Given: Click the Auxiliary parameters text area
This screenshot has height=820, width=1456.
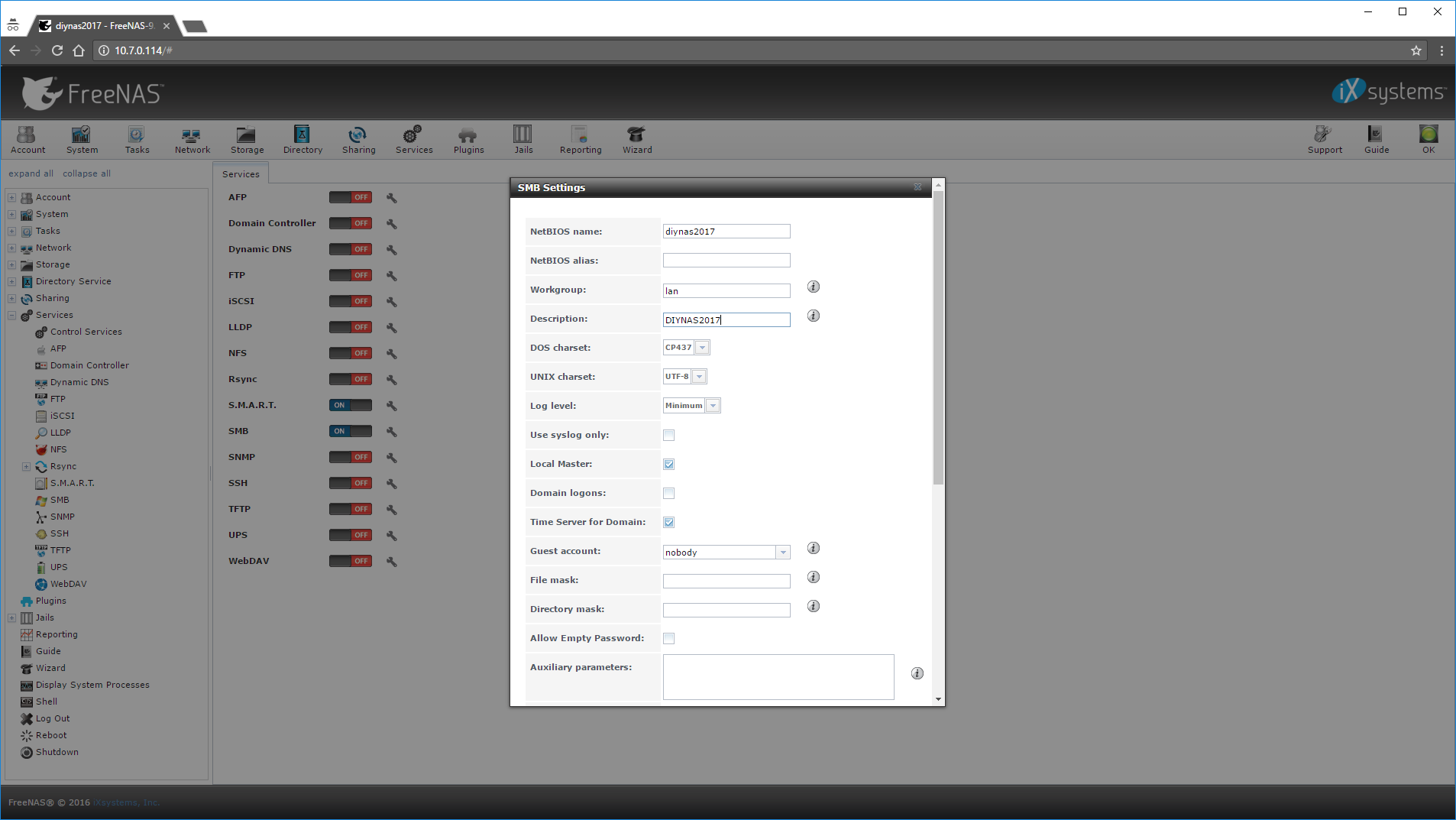Looking at the screenshot, I should pos(778,677).
